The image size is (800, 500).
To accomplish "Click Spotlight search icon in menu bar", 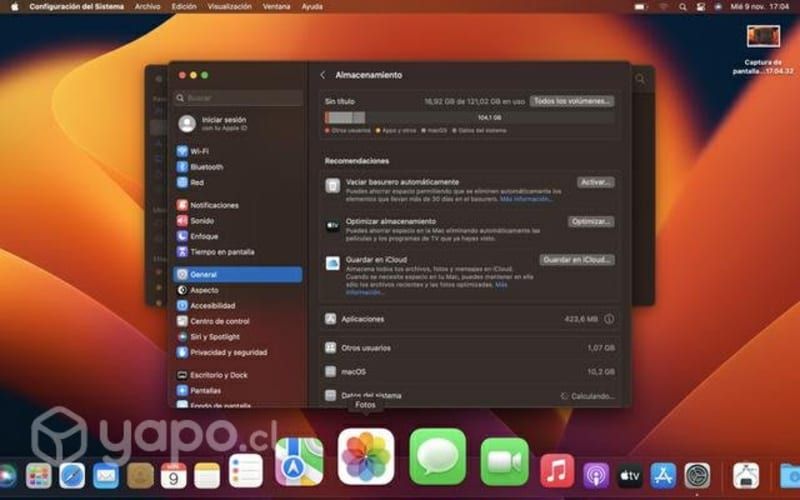I will tap(683, 7).
